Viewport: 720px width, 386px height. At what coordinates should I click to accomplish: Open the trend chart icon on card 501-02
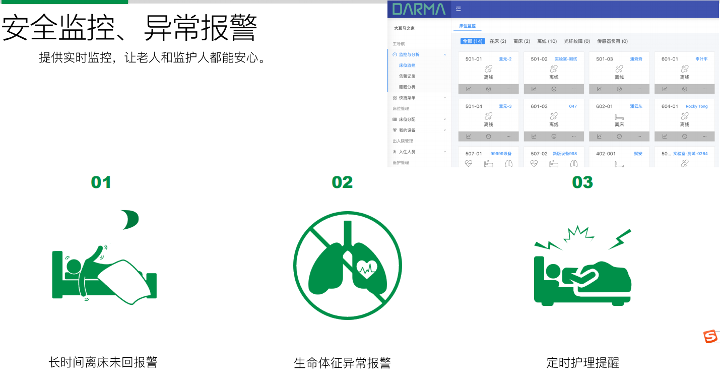click(x=534, y=89)
